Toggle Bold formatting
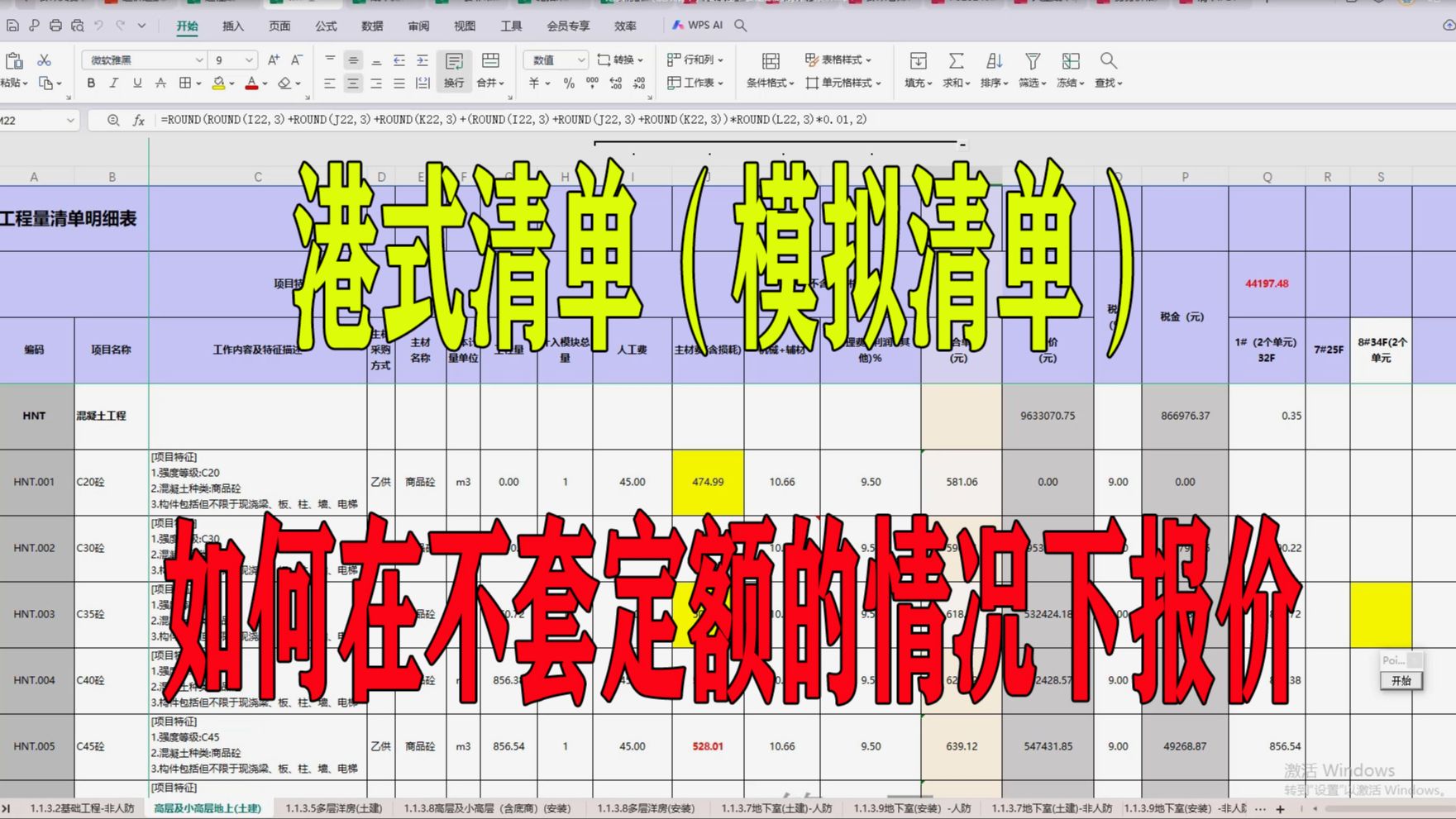Screen dimensions: 1456x819 (x=91, y=83)
